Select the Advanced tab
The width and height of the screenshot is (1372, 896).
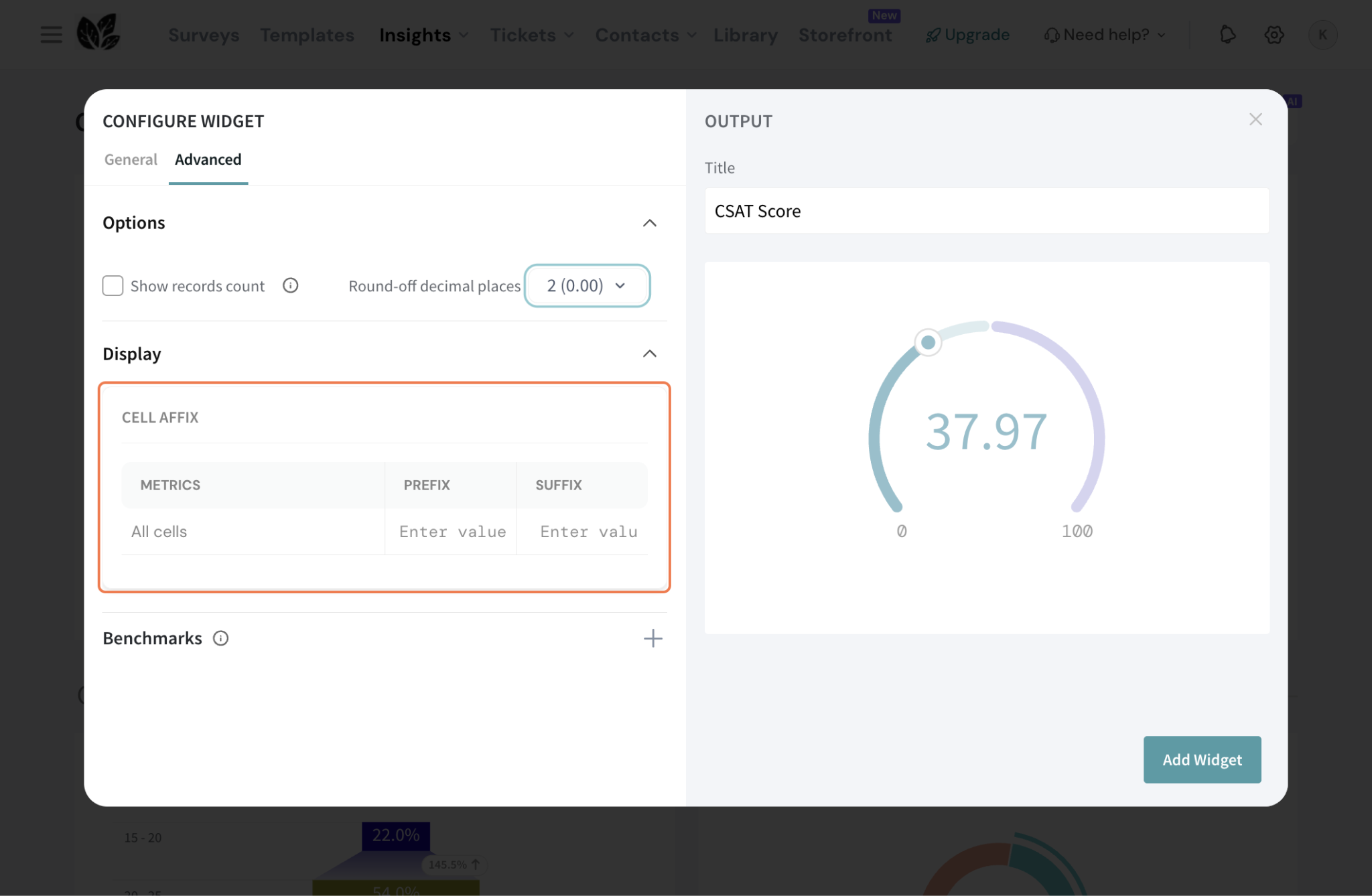pyautogui.click(x=208, y=159)
